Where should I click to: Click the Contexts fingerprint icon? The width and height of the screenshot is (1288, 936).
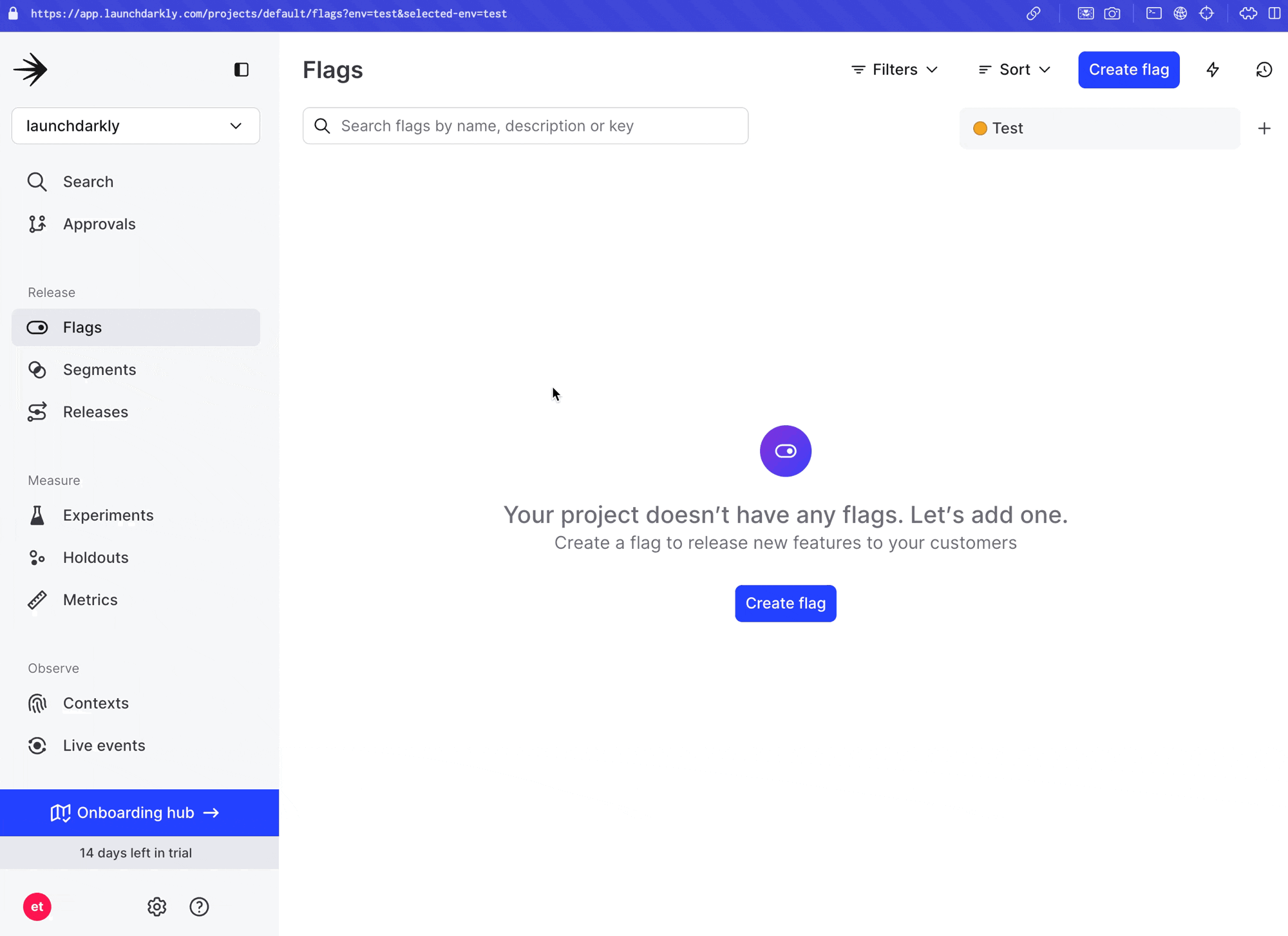coord(37,703)
